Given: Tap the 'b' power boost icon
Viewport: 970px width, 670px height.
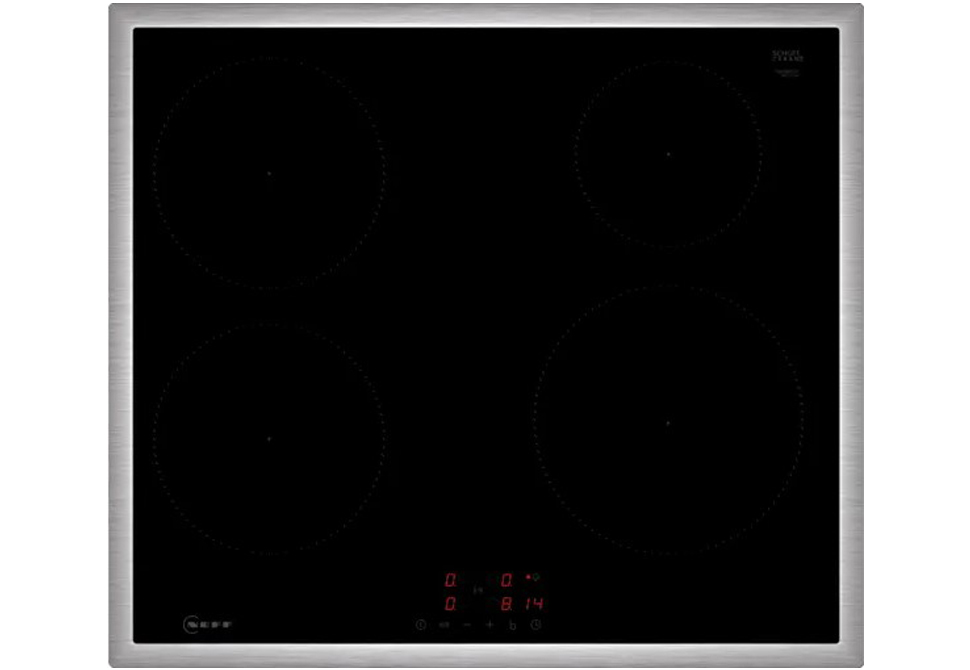Looking at the screenshot, I should (512, 625).
